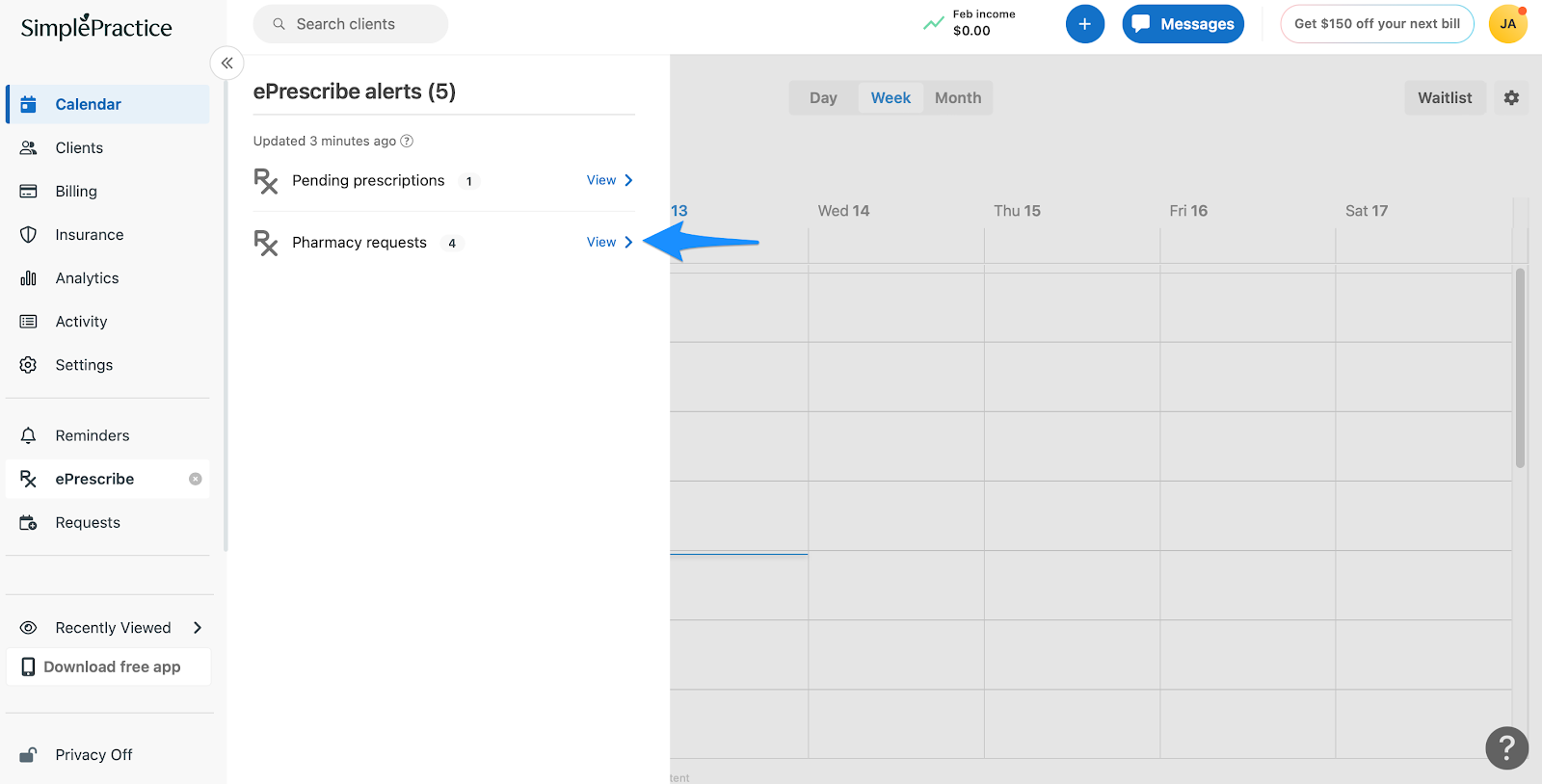This screenshot has width=1542, height=784.
Task: Click the Feb income $0.00 amount
Action: [971, 31]
